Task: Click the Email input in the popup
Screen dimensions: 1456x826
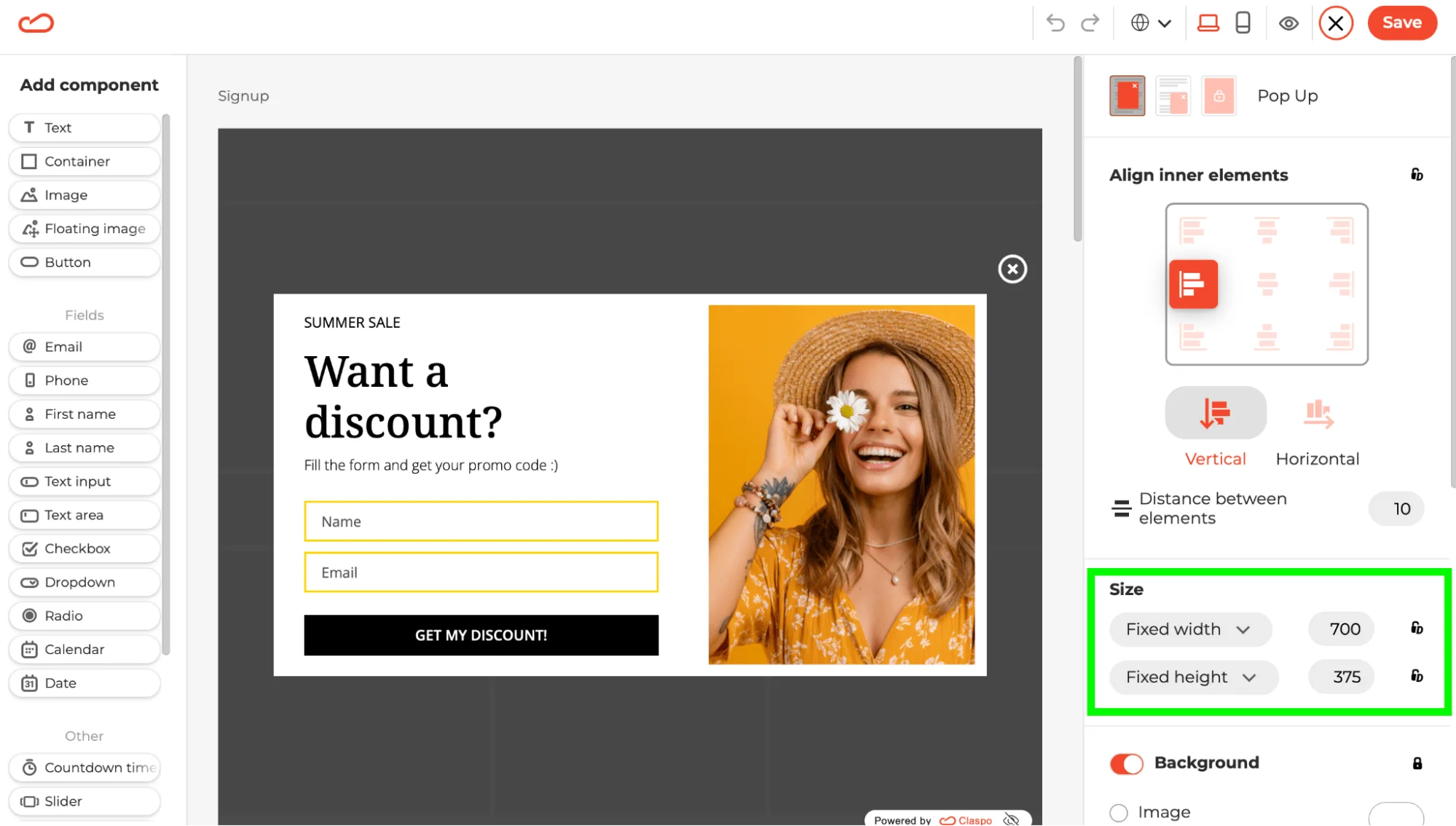Action: pos(480,573)
